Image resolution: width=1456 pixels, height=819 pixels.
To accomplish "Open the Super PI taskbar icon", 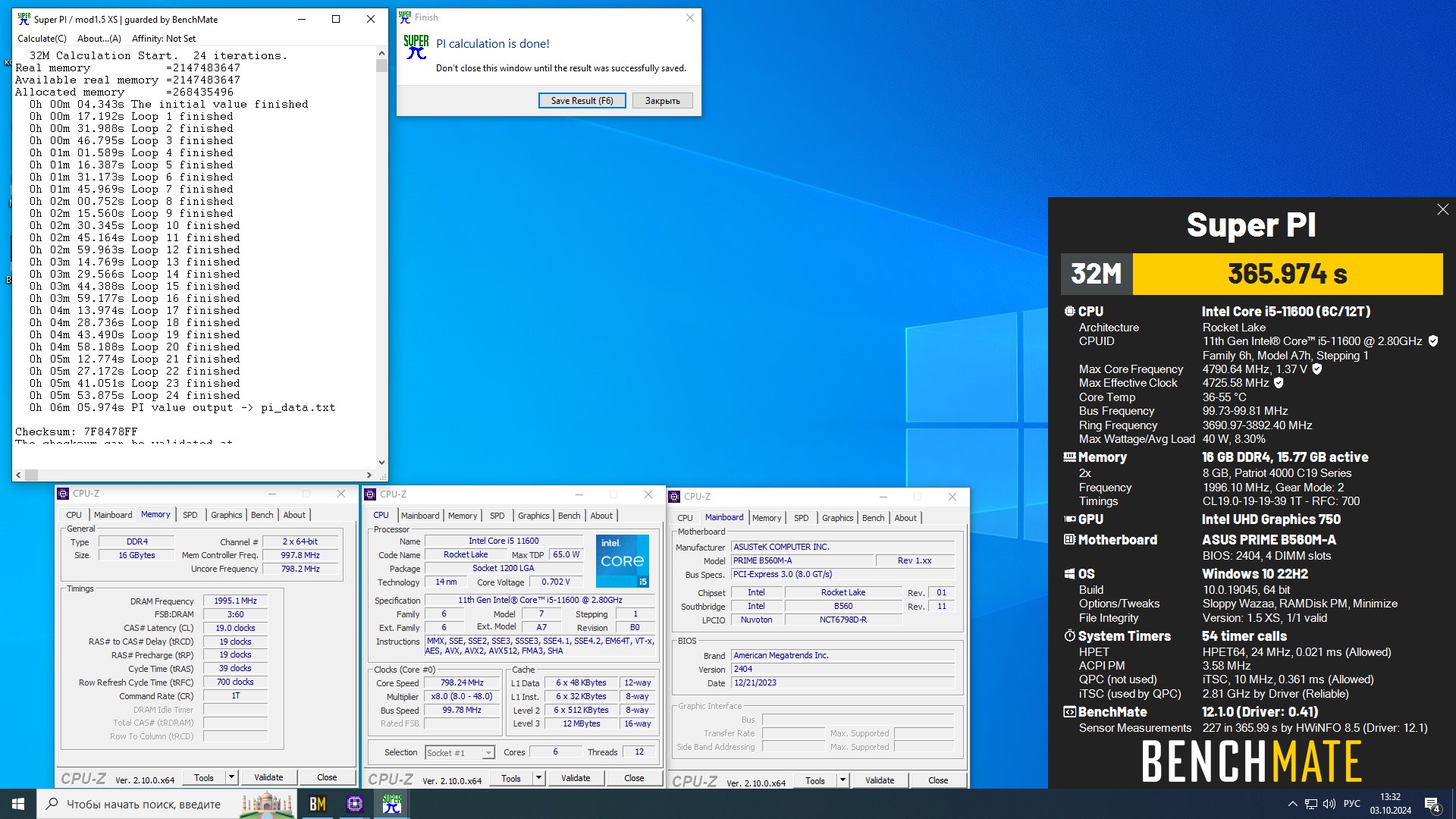I will click(391, 804).
